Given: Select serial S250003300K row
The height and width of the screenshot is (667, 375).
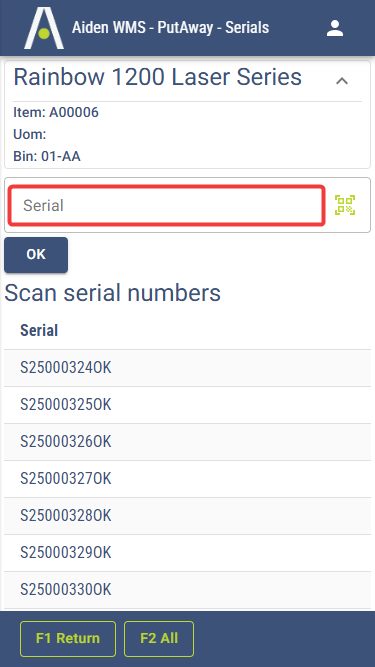Looking at the screenshot, I should pos(188,590).
